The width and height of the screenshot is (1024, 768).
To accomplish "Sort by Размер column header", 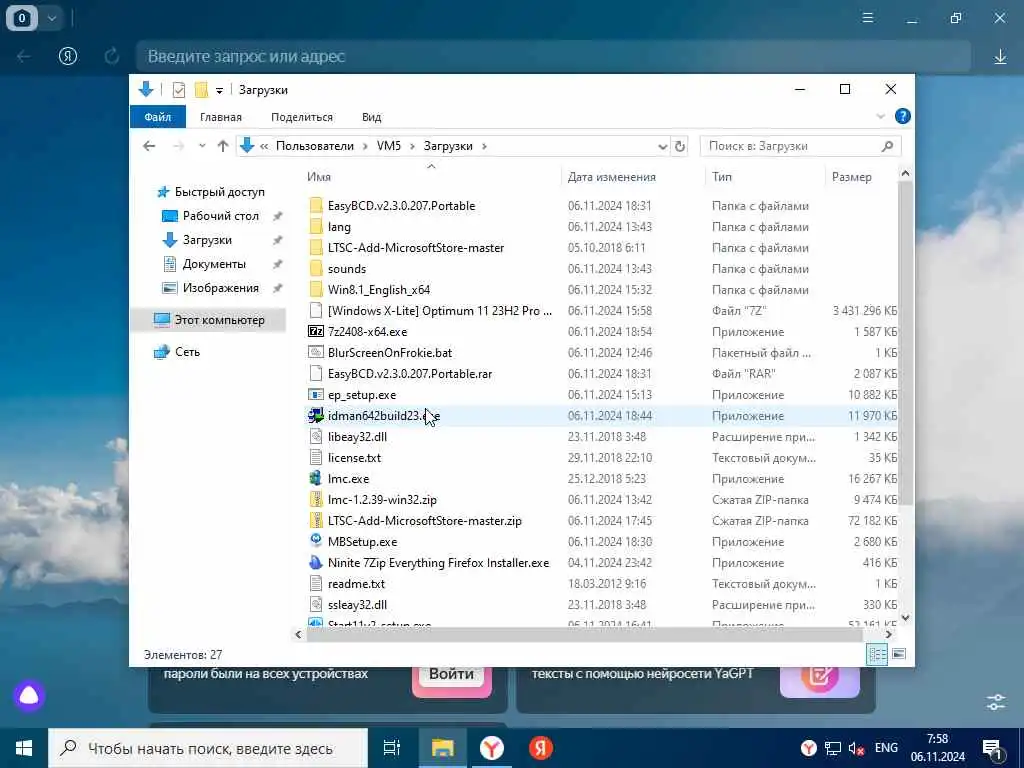I will click(852, 177).
